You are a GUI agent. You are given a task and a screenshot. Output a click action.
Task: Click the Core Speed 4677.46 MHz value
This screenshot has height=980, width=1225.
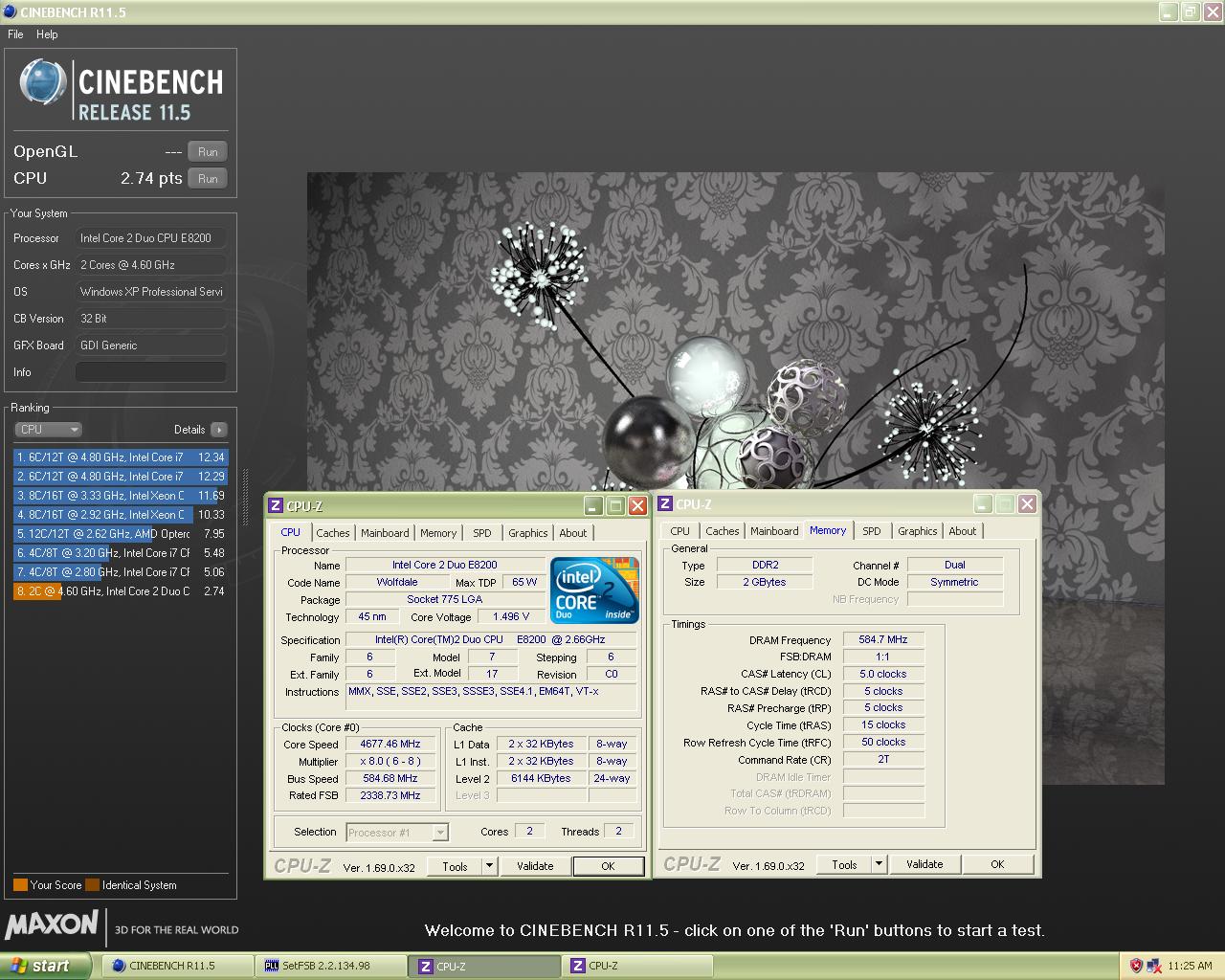(390, 744)
